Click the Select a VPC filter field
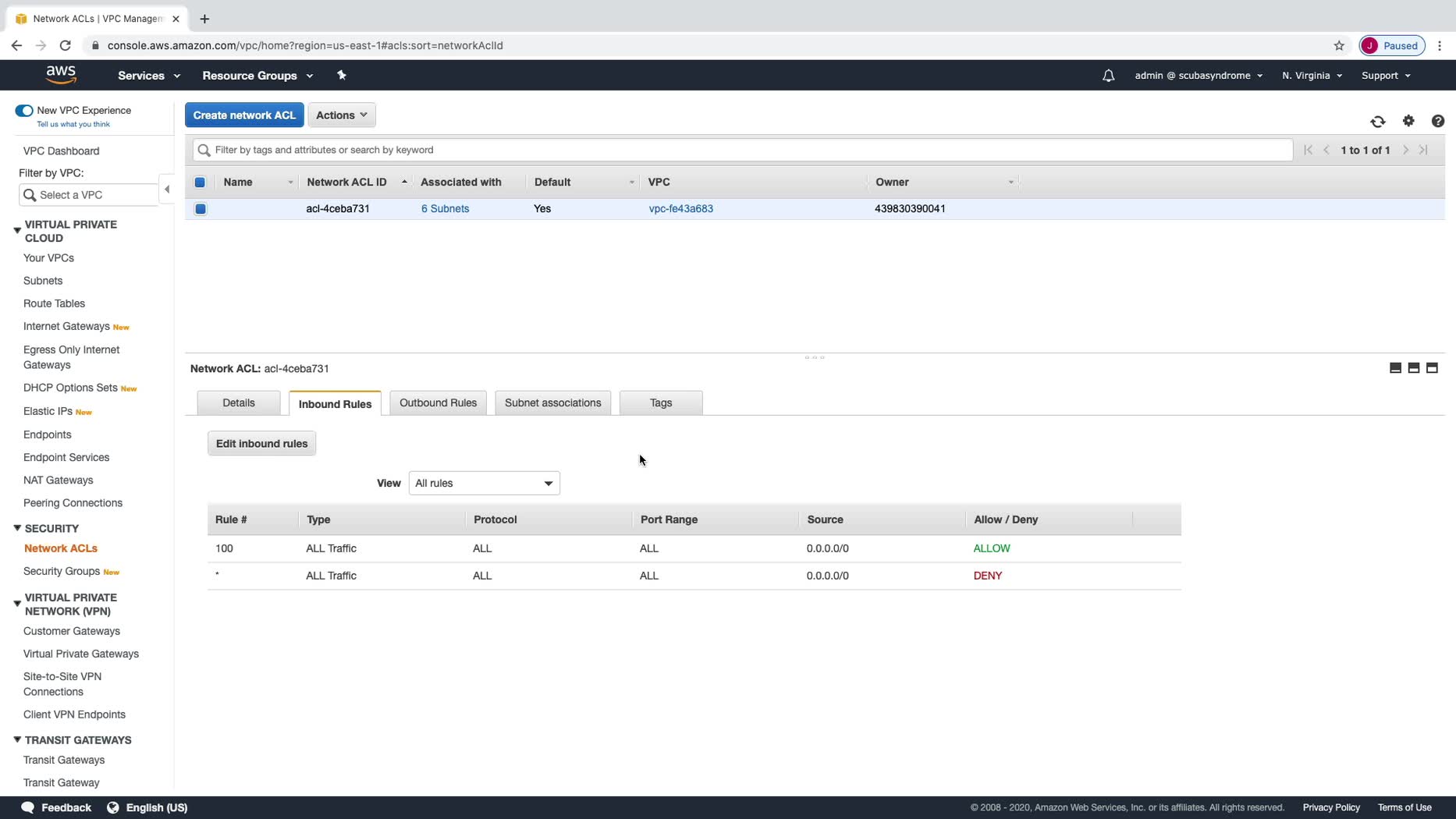Screen dimensions: 1456x819 88,195
